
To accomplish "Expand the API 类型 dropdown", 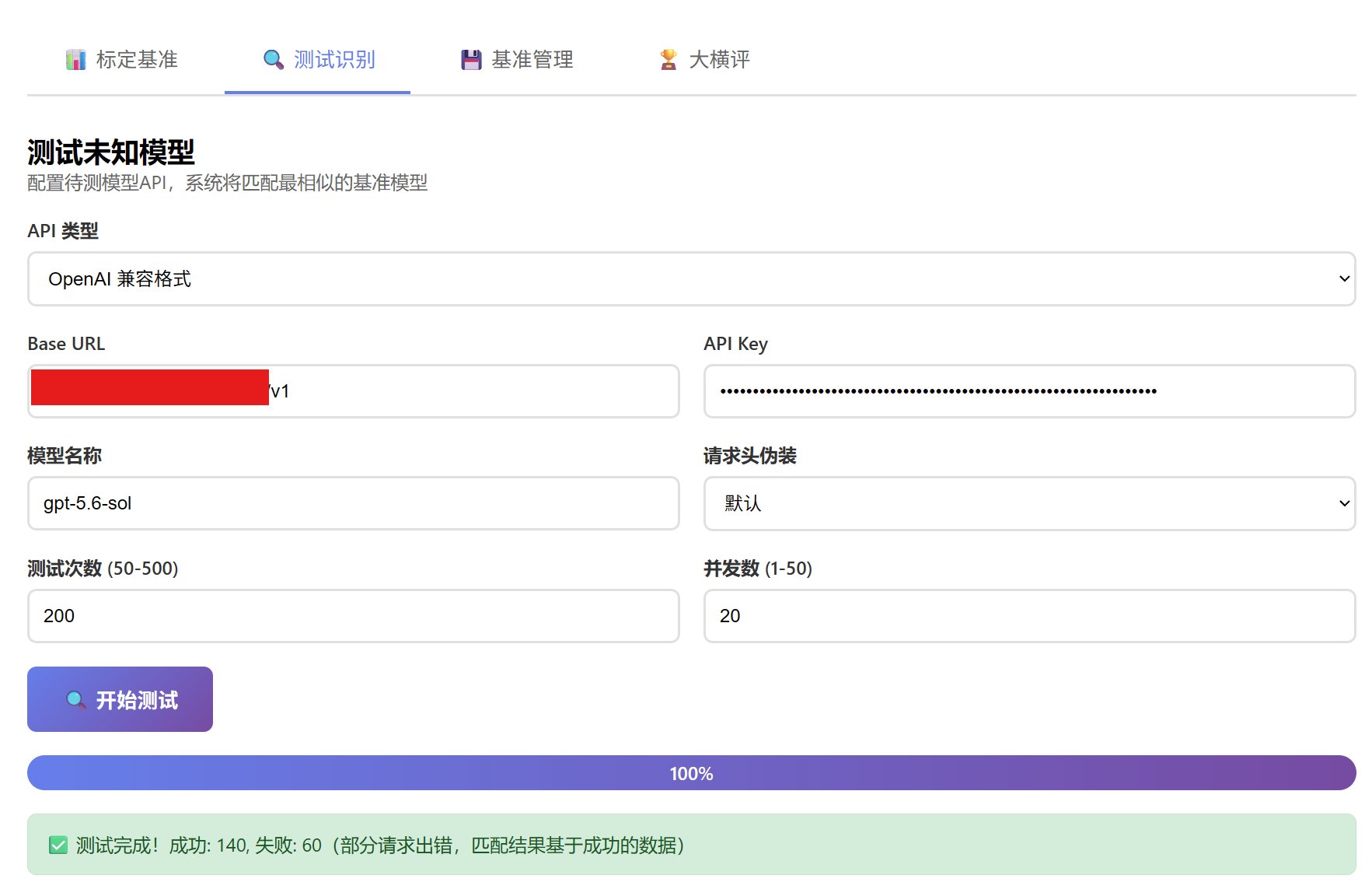I will click(692, 278).
